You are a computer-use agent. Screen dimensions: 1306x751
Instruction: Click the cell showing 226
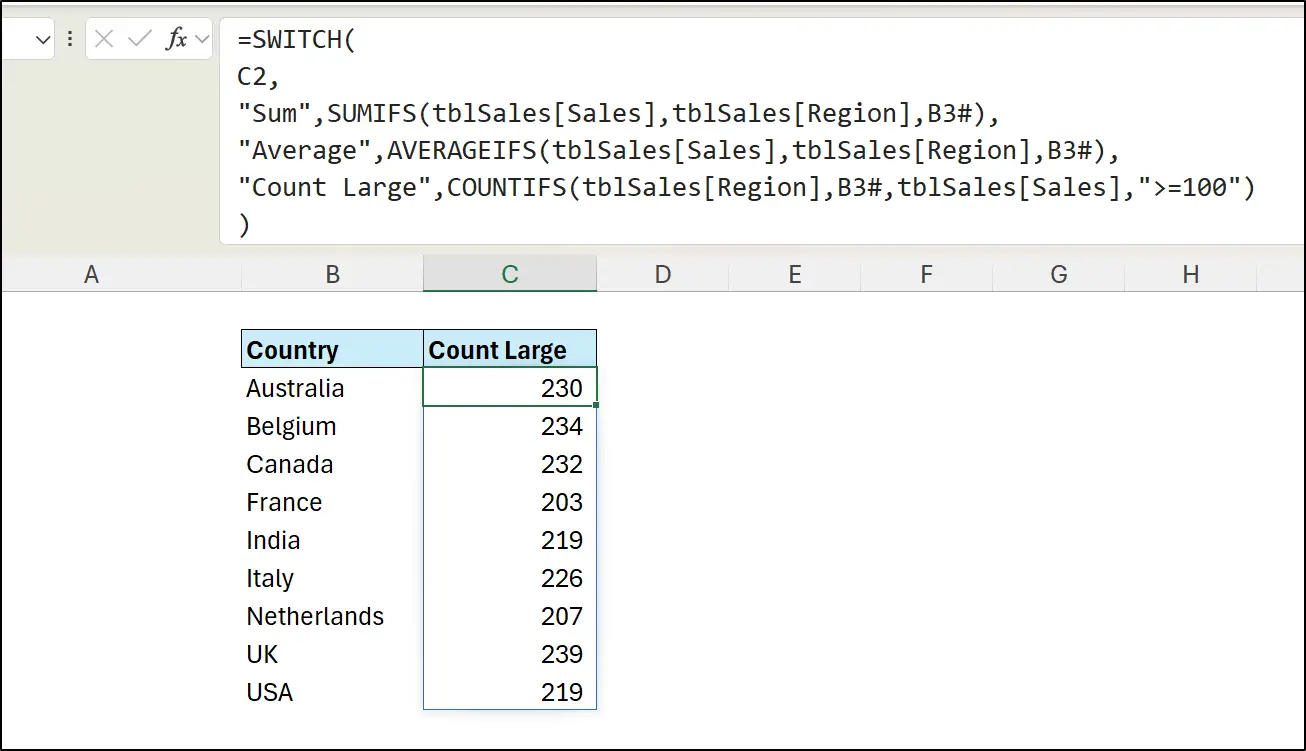pos(510,578)
